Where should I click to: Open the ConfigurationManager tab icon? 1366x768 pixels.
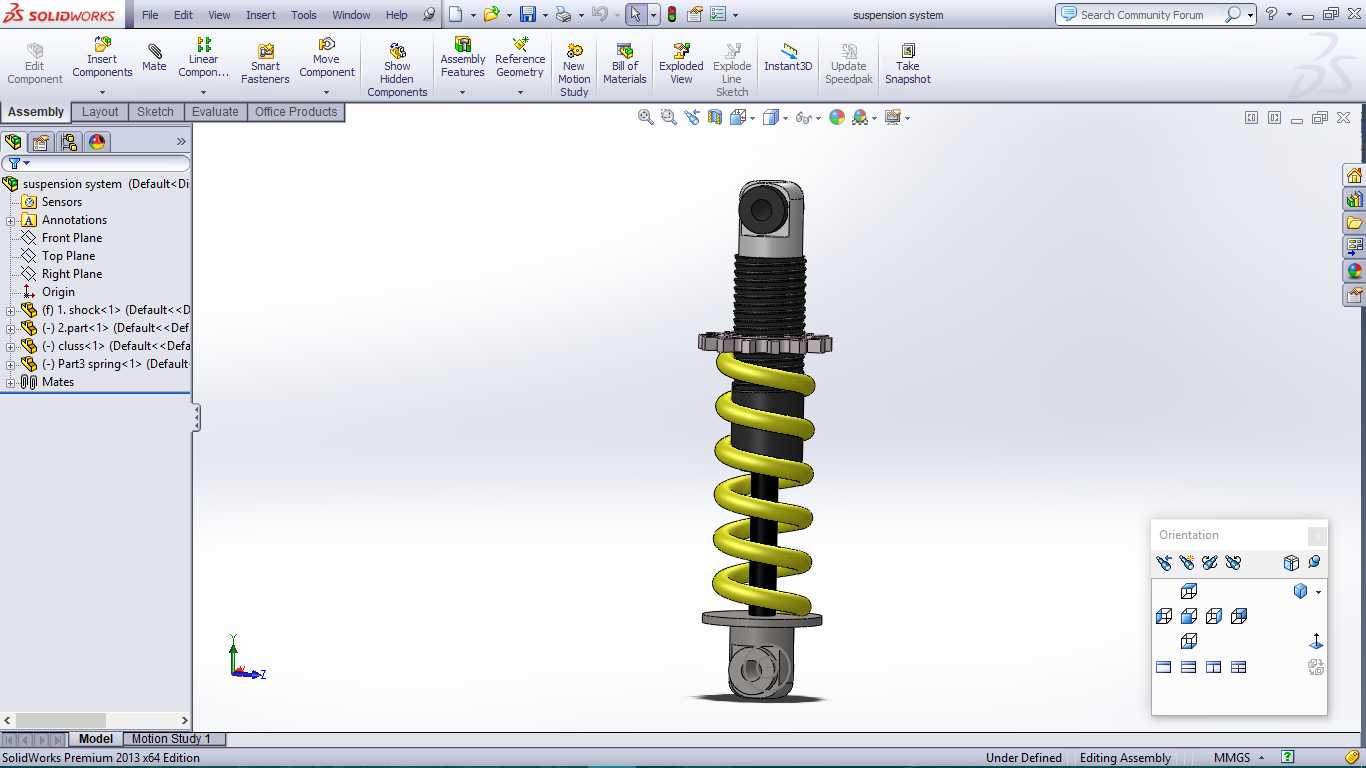pyautogui.click(x=68, y=142)
